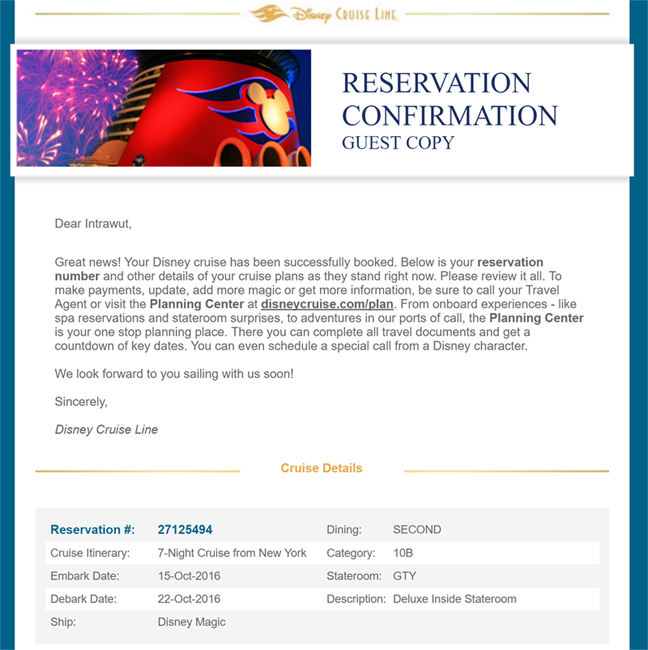Select debark date 22-Oct-2016
Viewport: 648px width, 650px height.
click(x=189, y=599)
